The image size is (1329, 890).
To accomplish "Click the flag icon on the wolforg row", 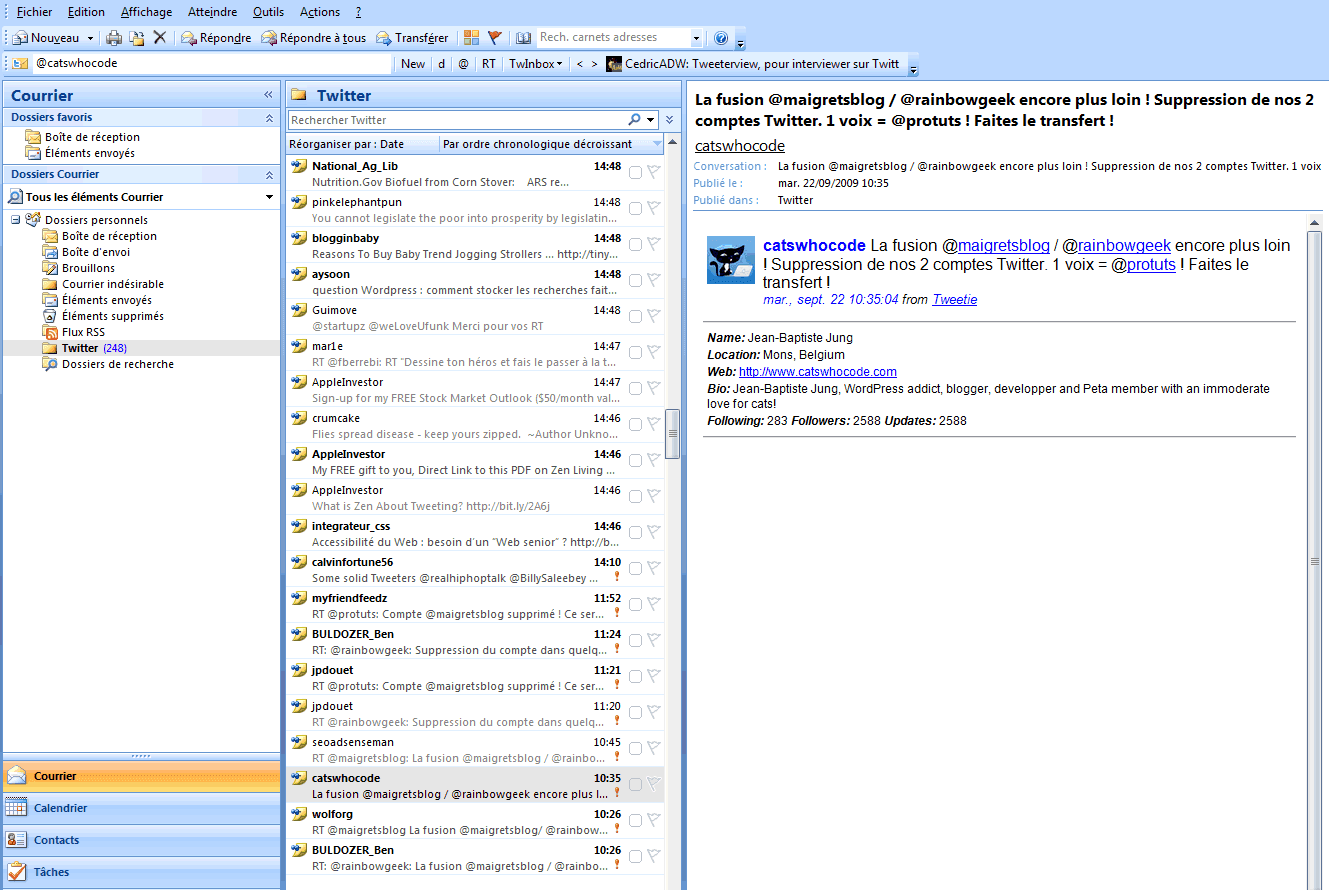I will click(653, 820).
